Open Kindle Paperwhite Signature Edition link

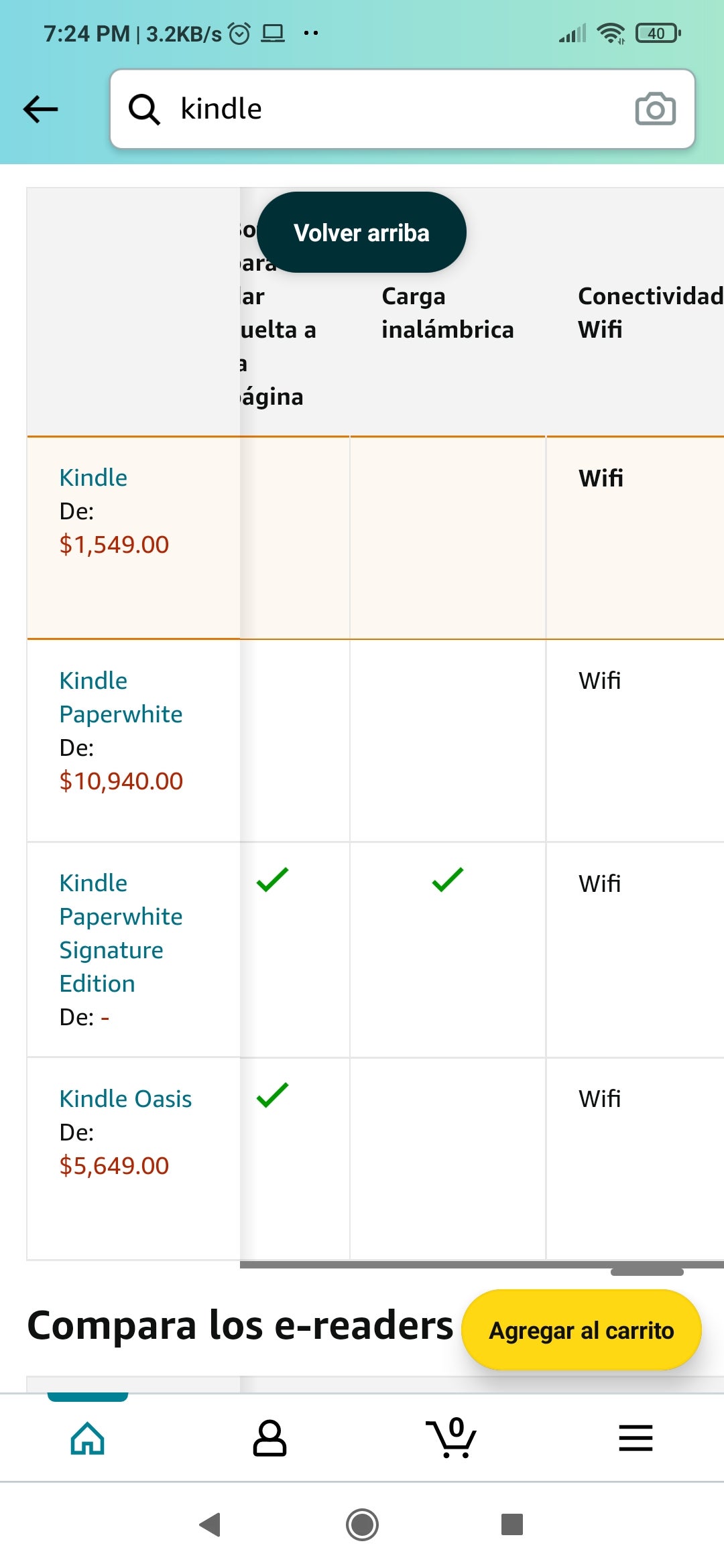point(121,933)
